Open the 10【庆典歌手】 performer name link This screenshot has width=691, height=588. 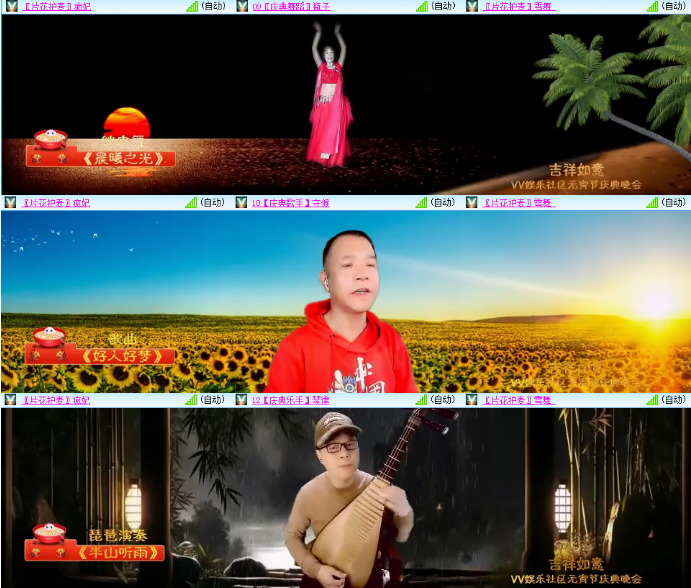pos(291,203)
